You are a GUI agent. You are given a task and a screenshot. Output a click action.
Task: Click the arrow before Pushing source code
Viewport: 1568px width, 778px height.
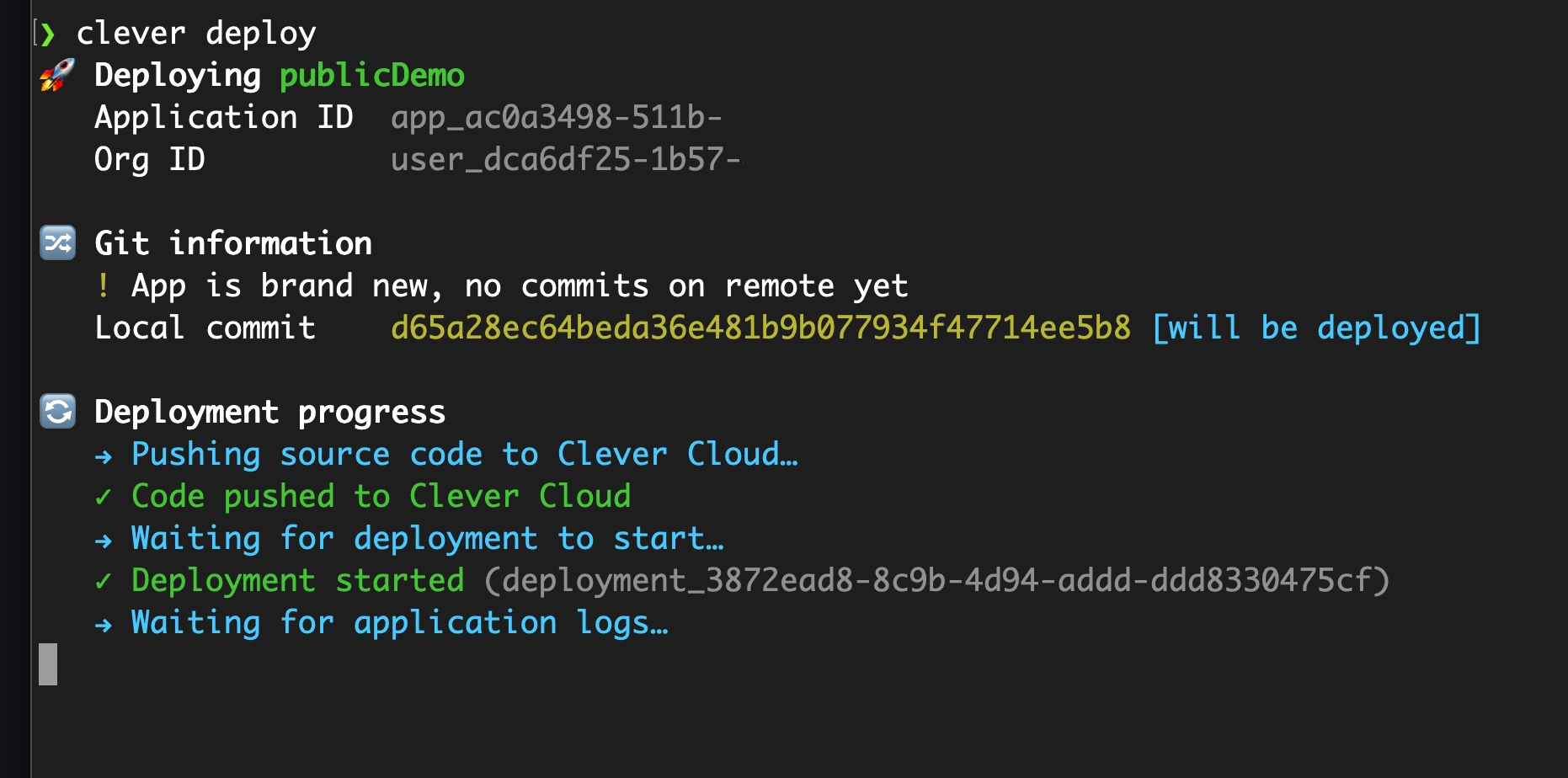click(x=104, y=456)
